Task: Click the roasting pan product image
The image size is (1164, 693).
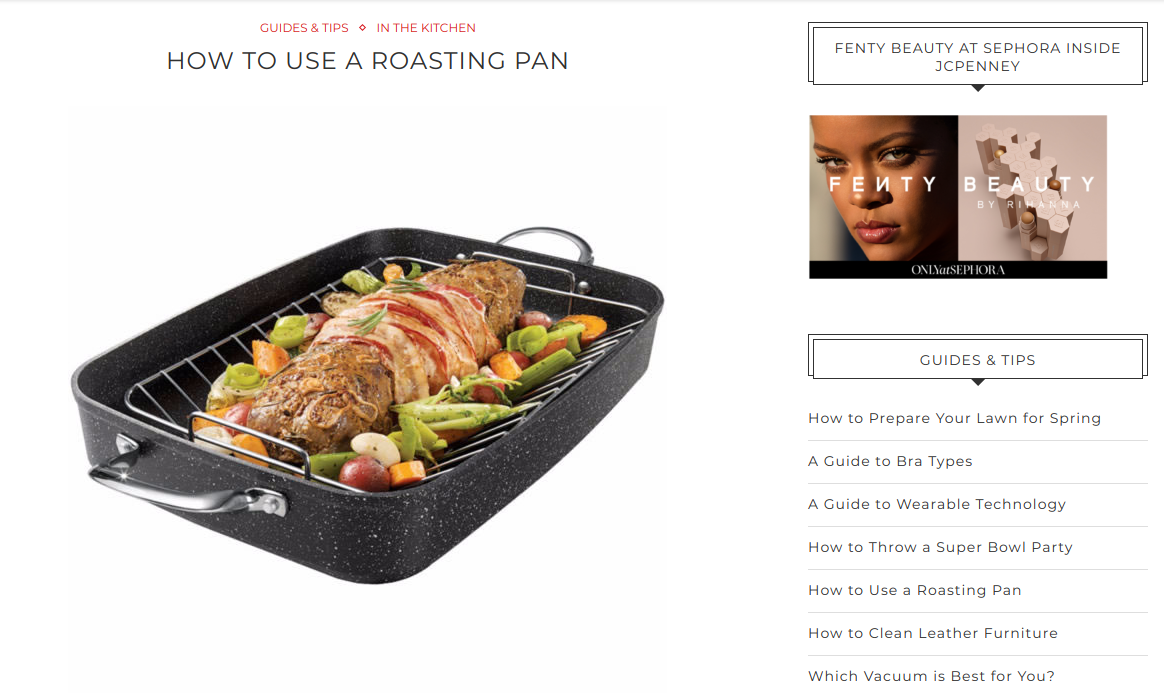Action: 367,401
